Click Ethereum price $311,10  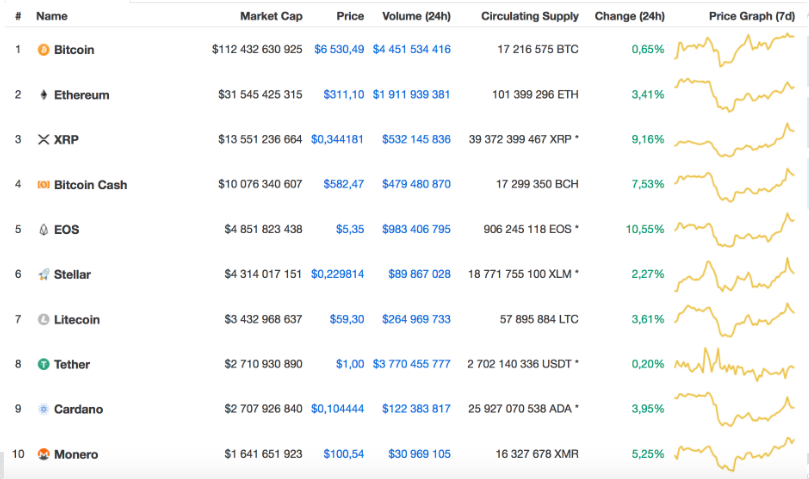click(344, 94)
